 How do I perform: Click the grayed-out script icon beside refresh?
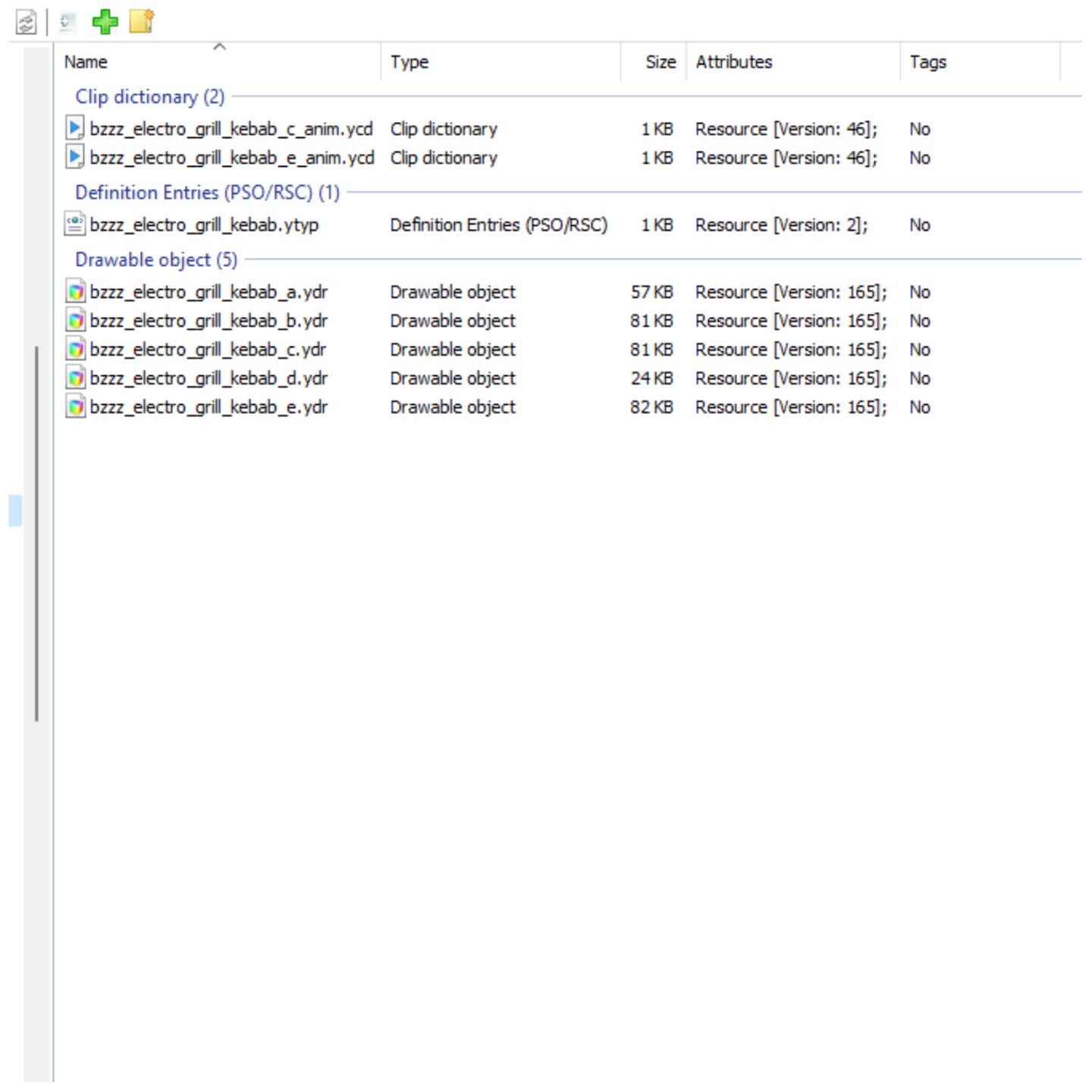[x=67, y=22]
